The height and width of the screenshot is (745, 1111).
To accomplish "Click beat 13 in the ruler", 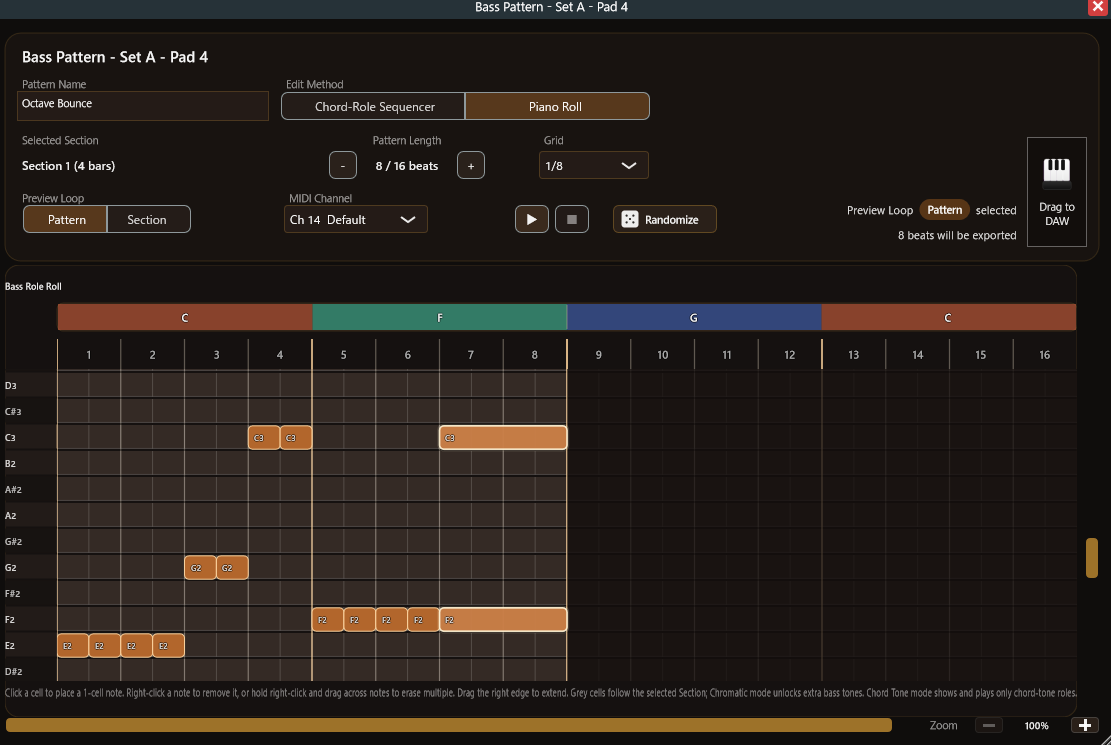I will point(854,354).
